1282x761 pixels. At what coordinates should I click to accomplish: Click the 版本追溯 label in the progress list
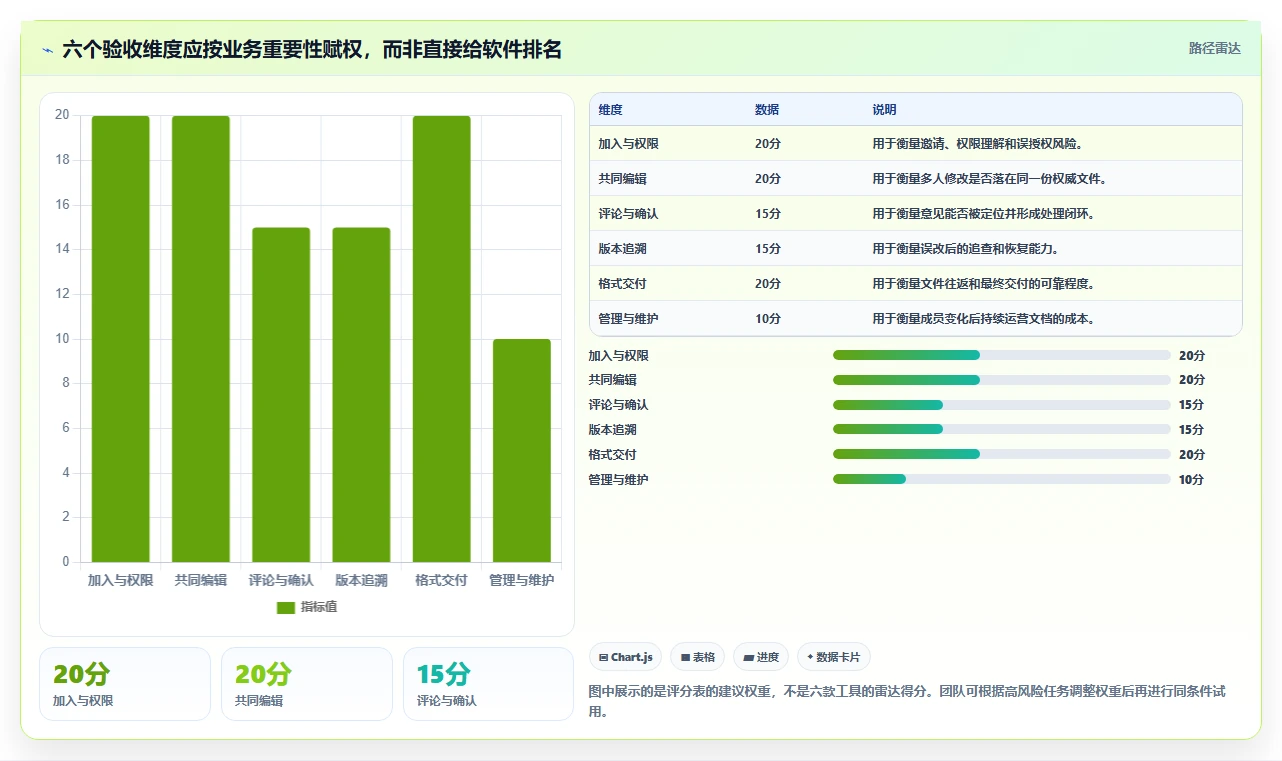612,430
